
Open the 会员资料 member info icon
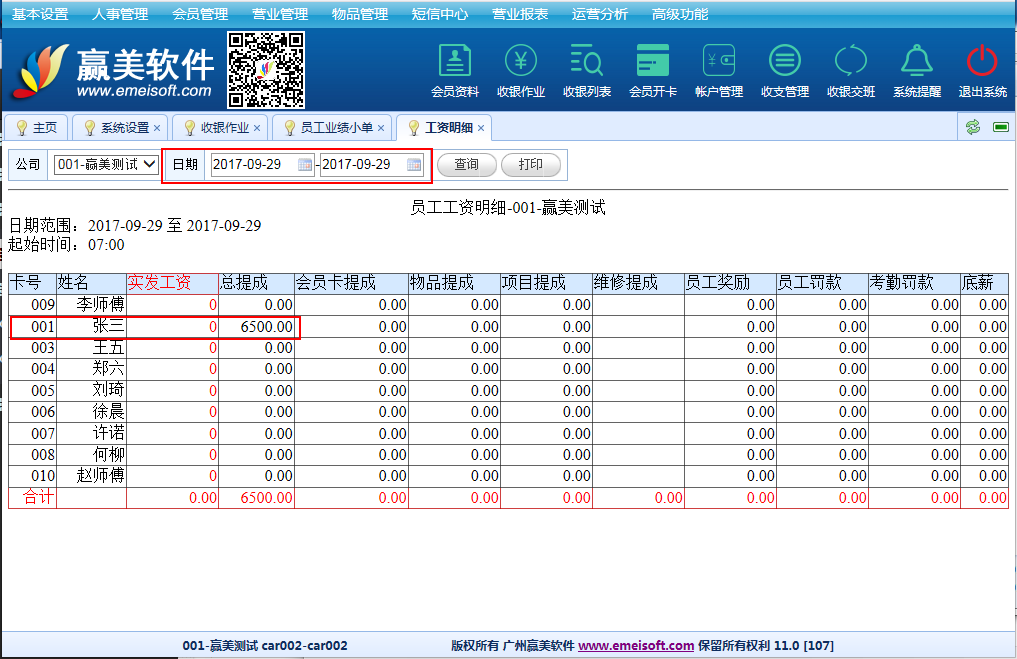click(455, 62)
